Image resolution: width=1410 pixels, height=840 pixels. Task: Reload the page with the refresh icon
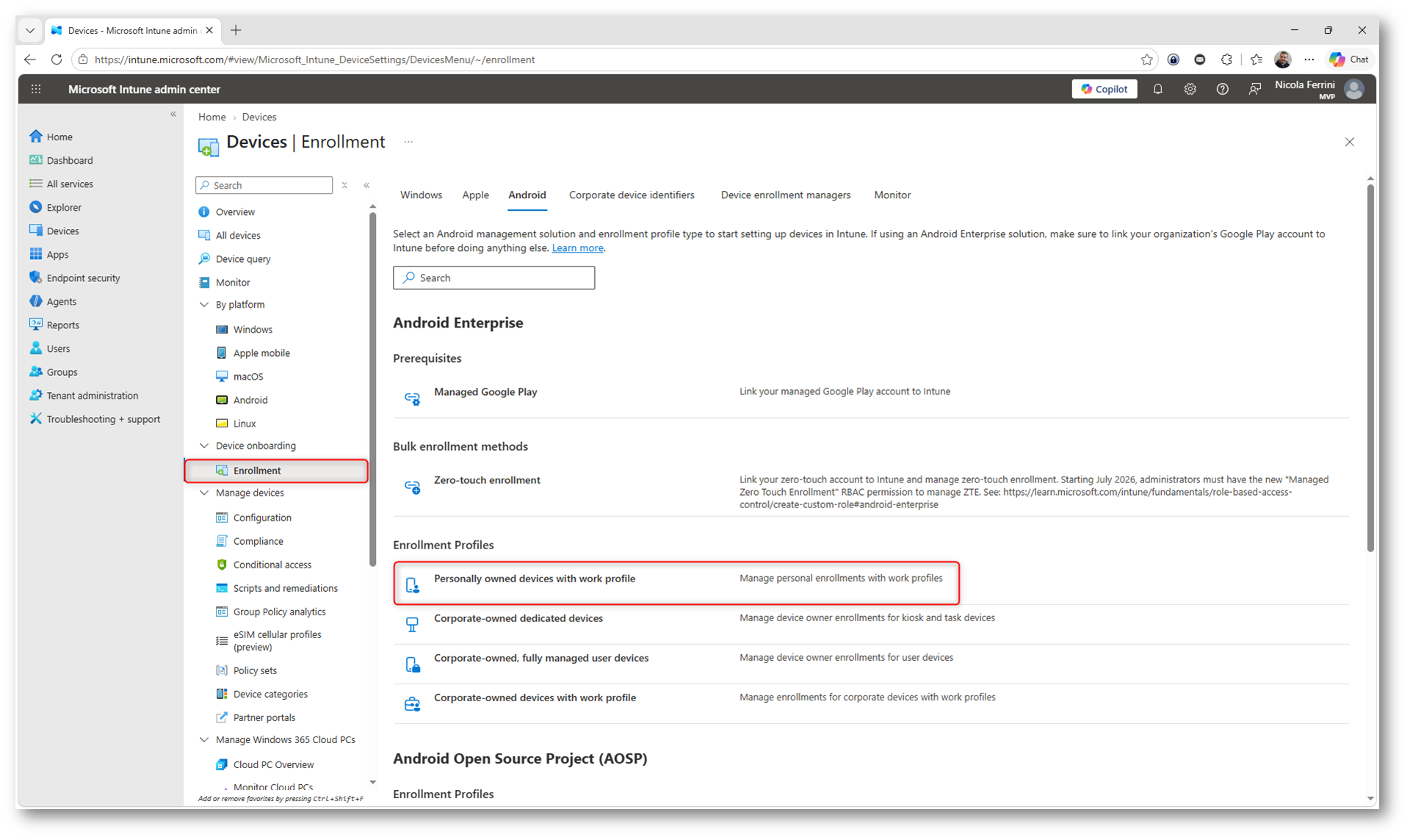(x=57, y=59)
